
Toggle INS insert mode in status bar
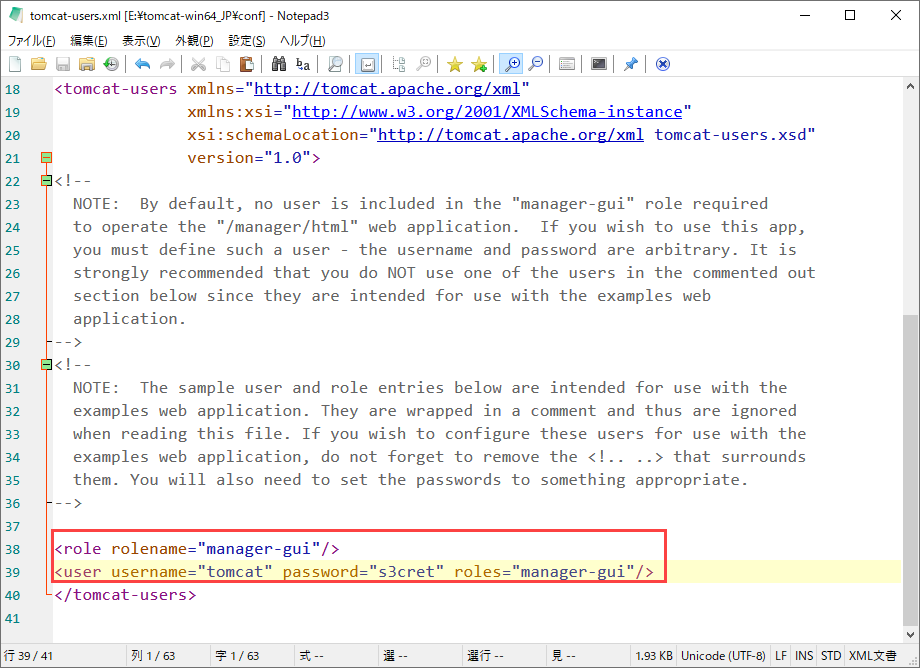[804, 656]
